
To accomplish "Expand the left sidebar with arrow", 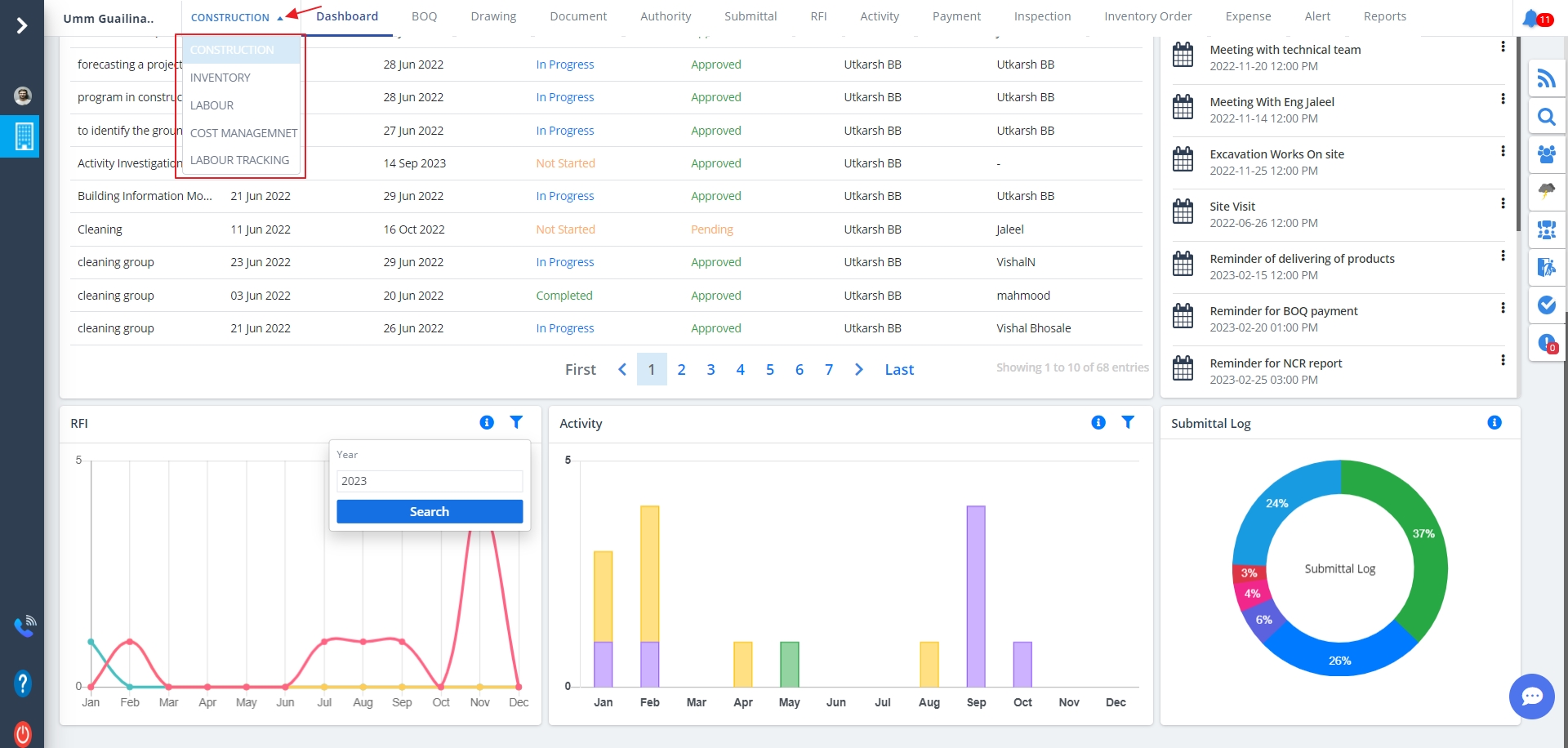I will point(22,26).
